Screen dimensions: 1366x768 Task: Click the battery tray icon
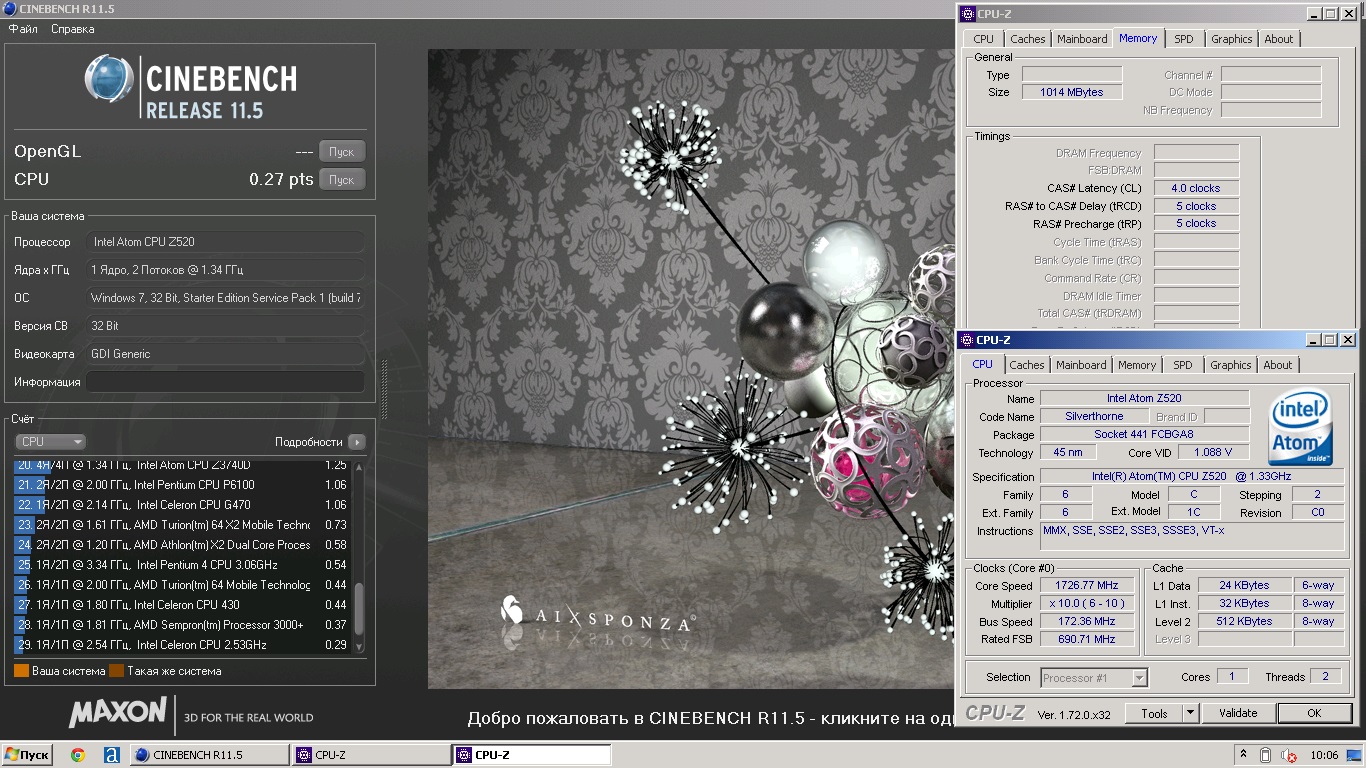click(x=1265, y=755)
